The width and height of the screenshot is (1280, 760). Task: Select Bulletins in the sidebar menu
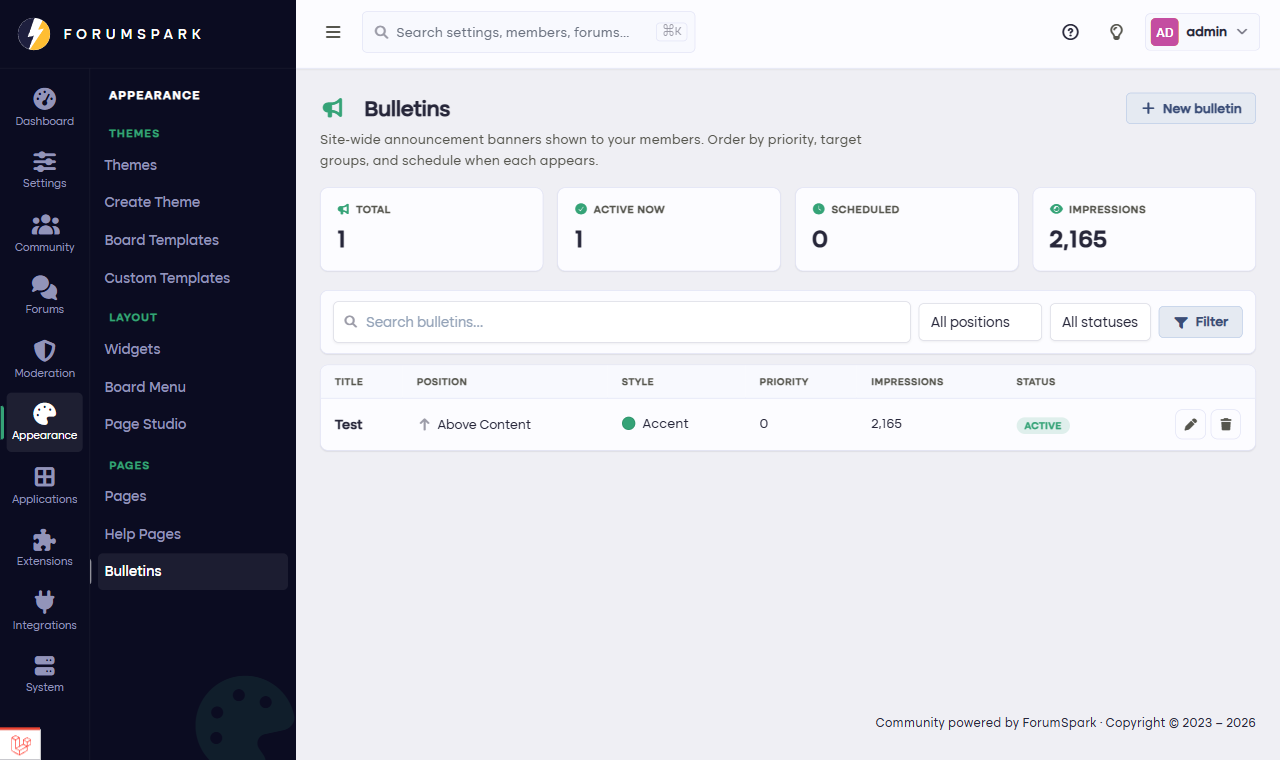(x=193, y=571)
